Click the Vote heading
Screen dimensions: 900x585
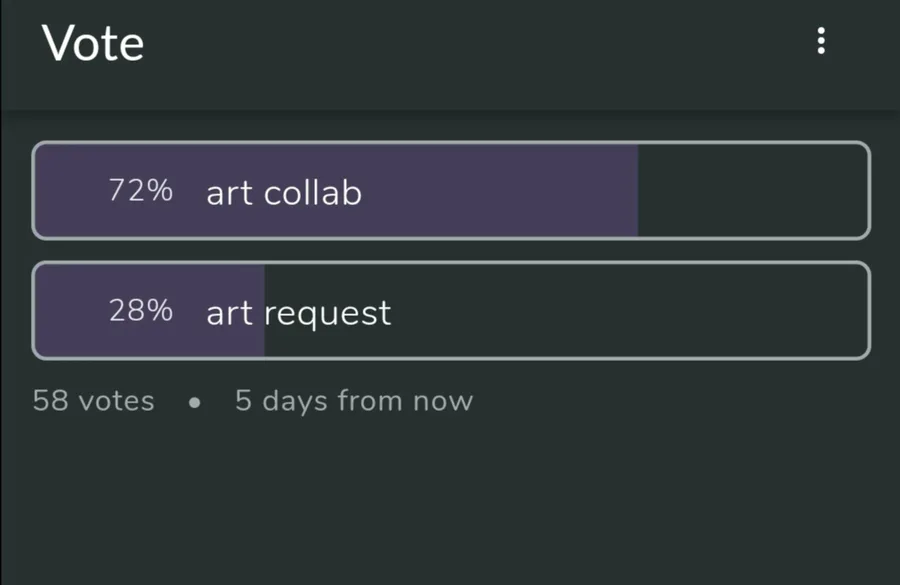point(92,43)
